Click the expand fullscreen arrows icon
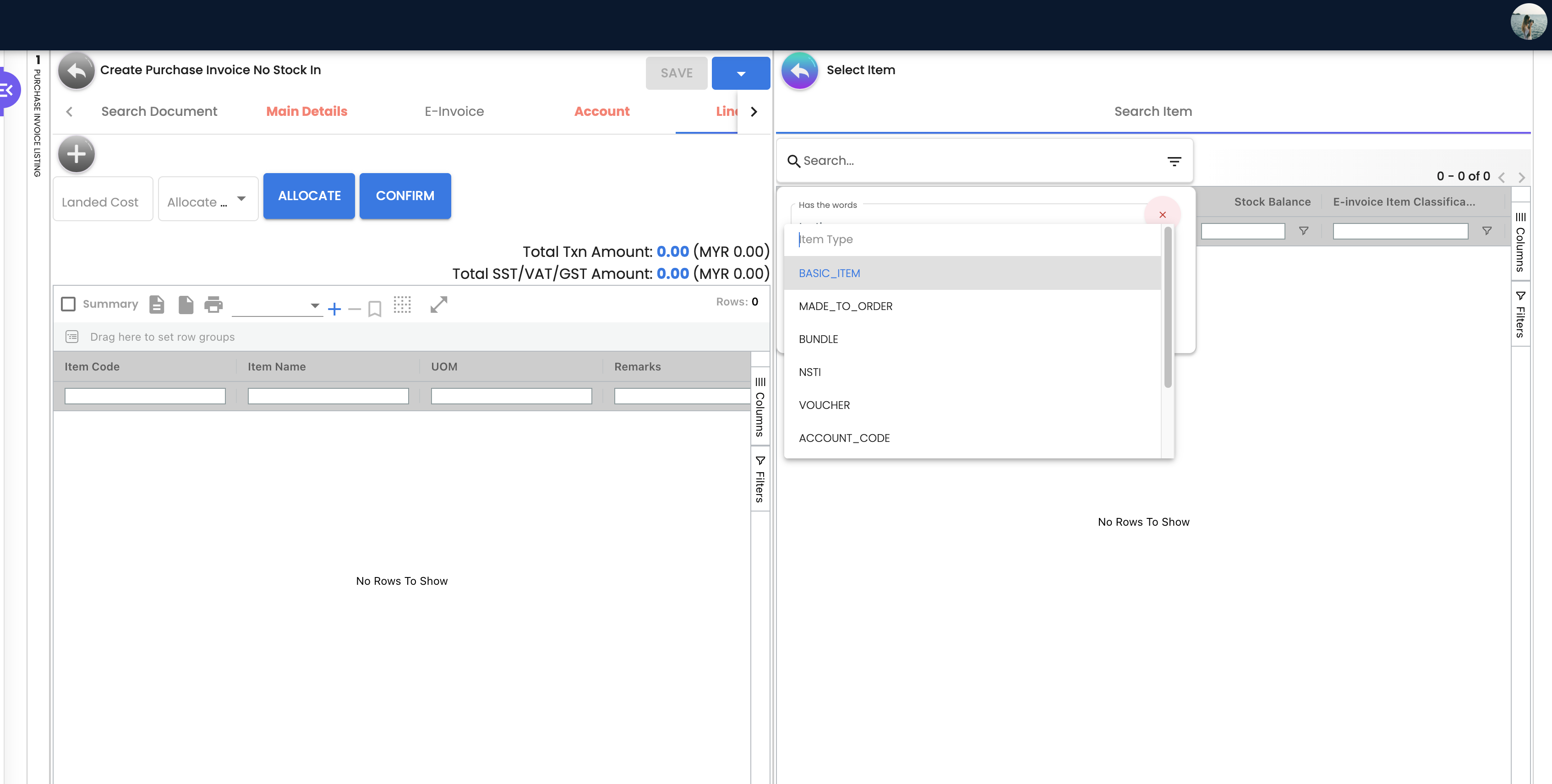The width and height of the screenshot is (1552, 784). 438,305
